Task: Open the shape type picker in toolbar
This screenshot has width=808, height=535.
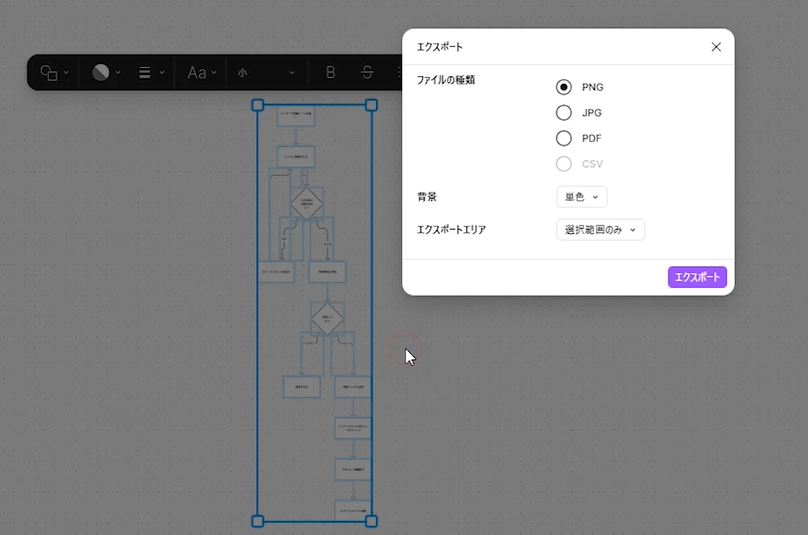Action: (54, 72)
